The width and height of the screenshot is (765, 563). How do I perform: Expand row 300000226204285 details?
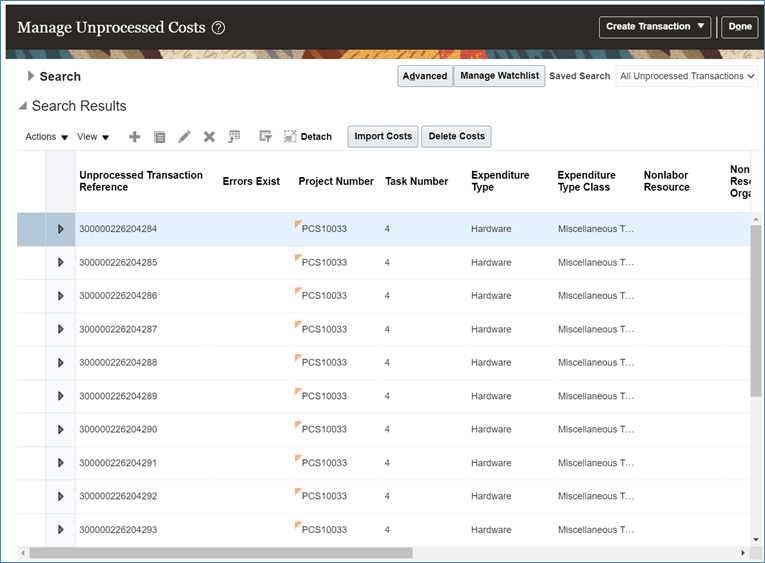[x=60, y=262]
